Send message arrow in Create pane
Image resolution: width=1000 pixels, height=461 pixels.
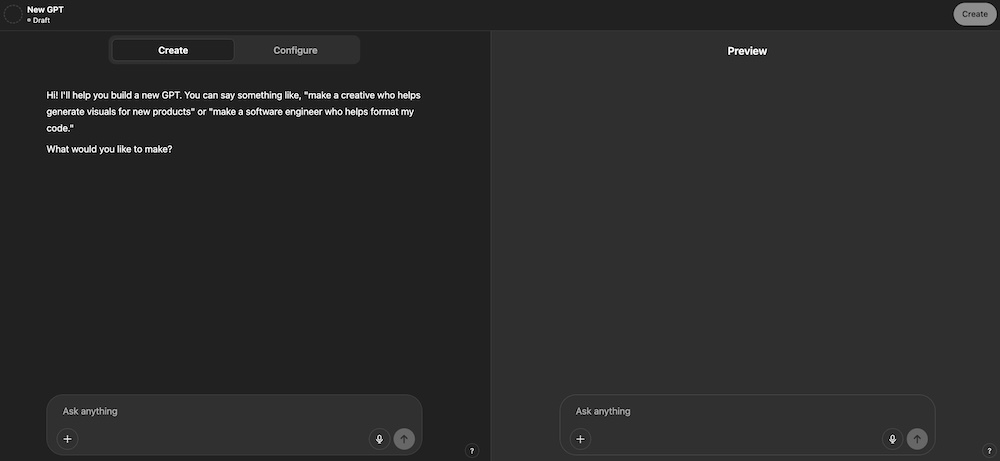click(404, 439)
